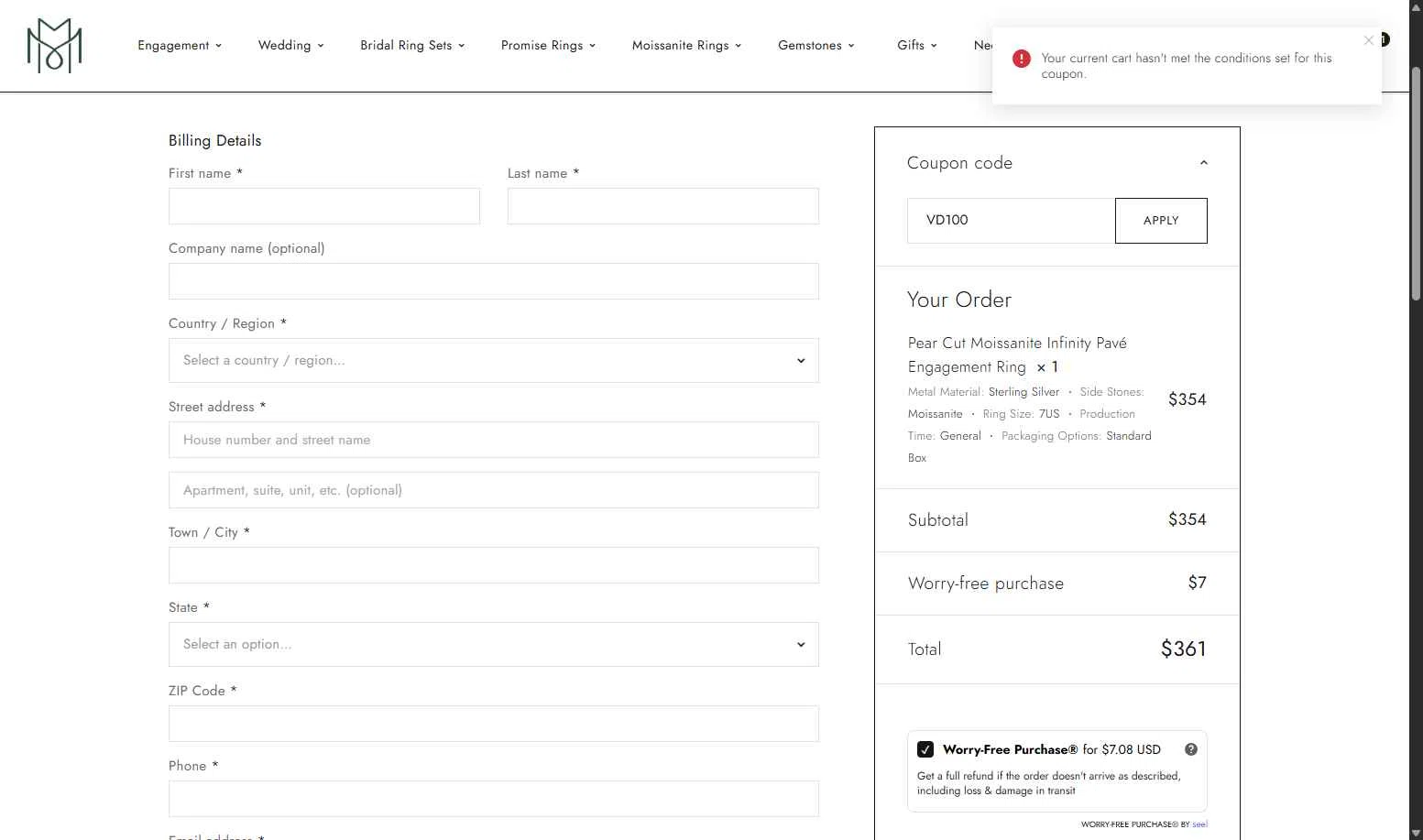Viewport: 1423px width, 840px height.
Task: Open the Moissanite Rings menu
Action: (686, 45)
